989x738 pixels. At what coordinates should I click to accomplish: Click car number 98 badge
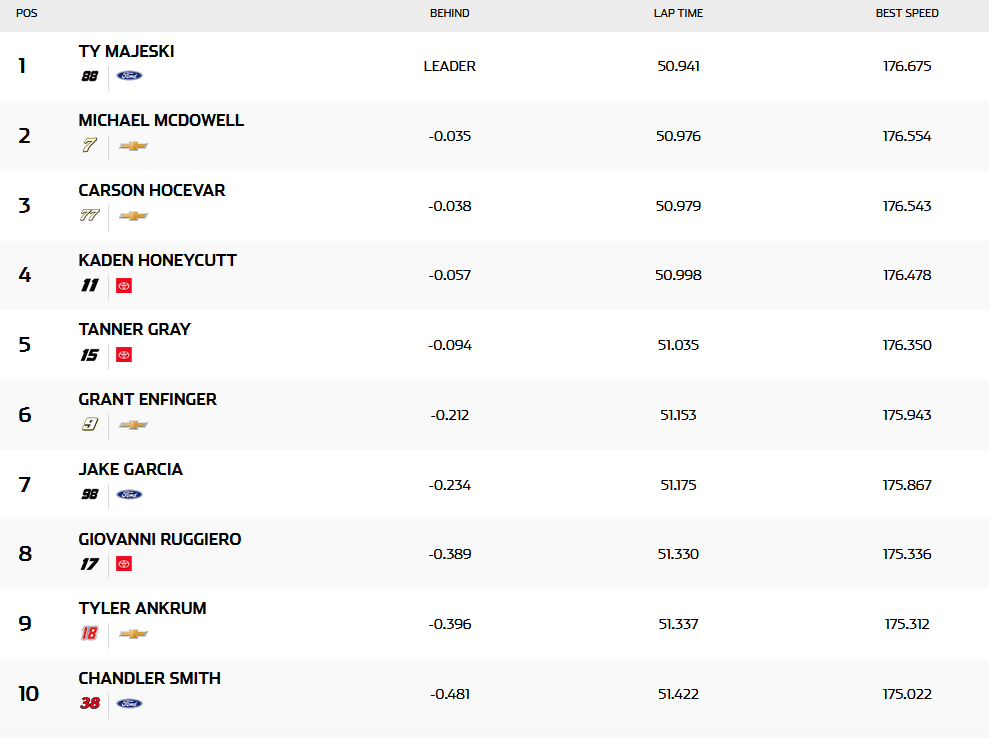(x=90, y=495)
